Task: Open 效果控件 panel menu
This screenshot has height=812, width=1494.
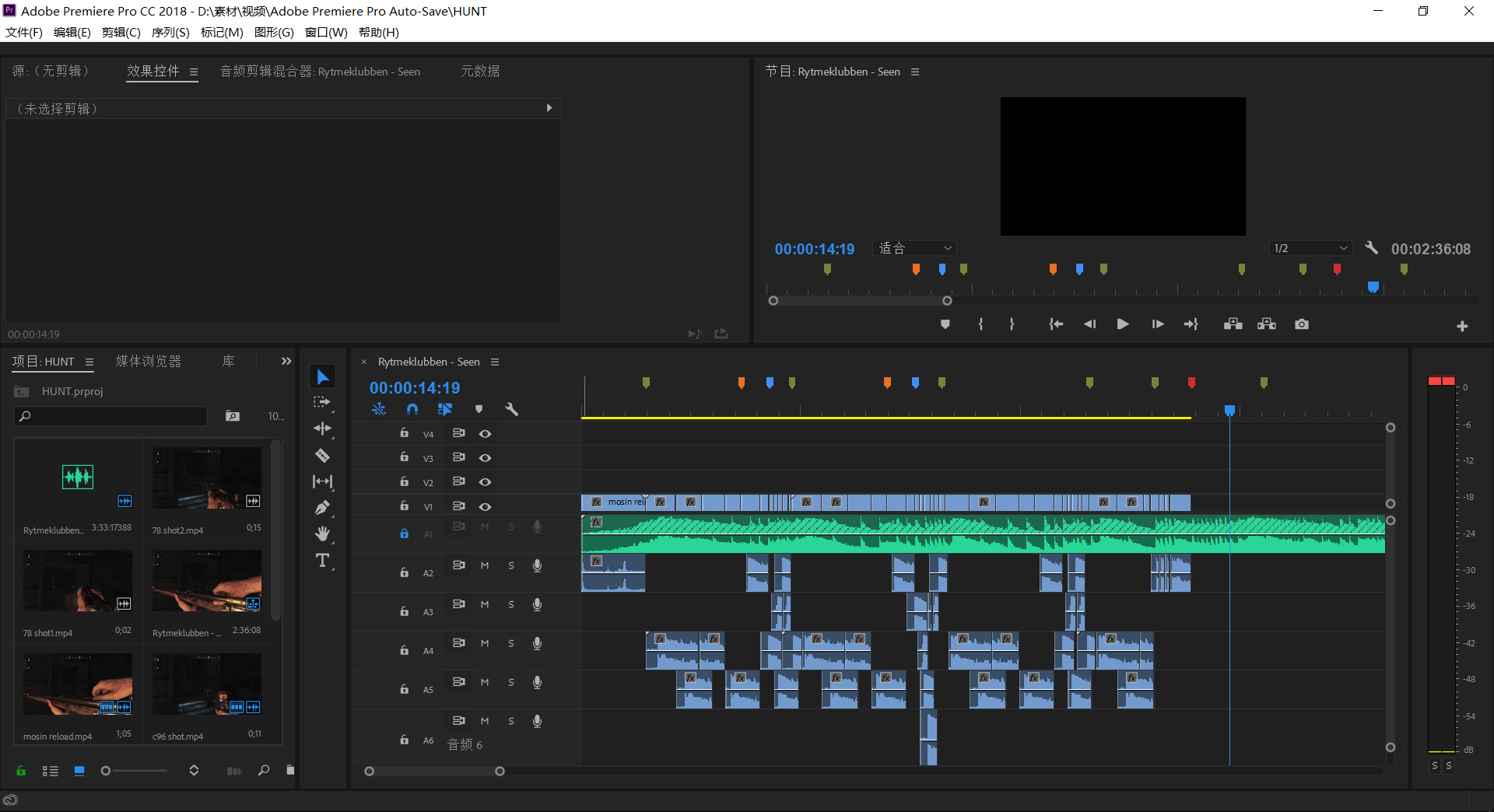Action: [194, 72]
